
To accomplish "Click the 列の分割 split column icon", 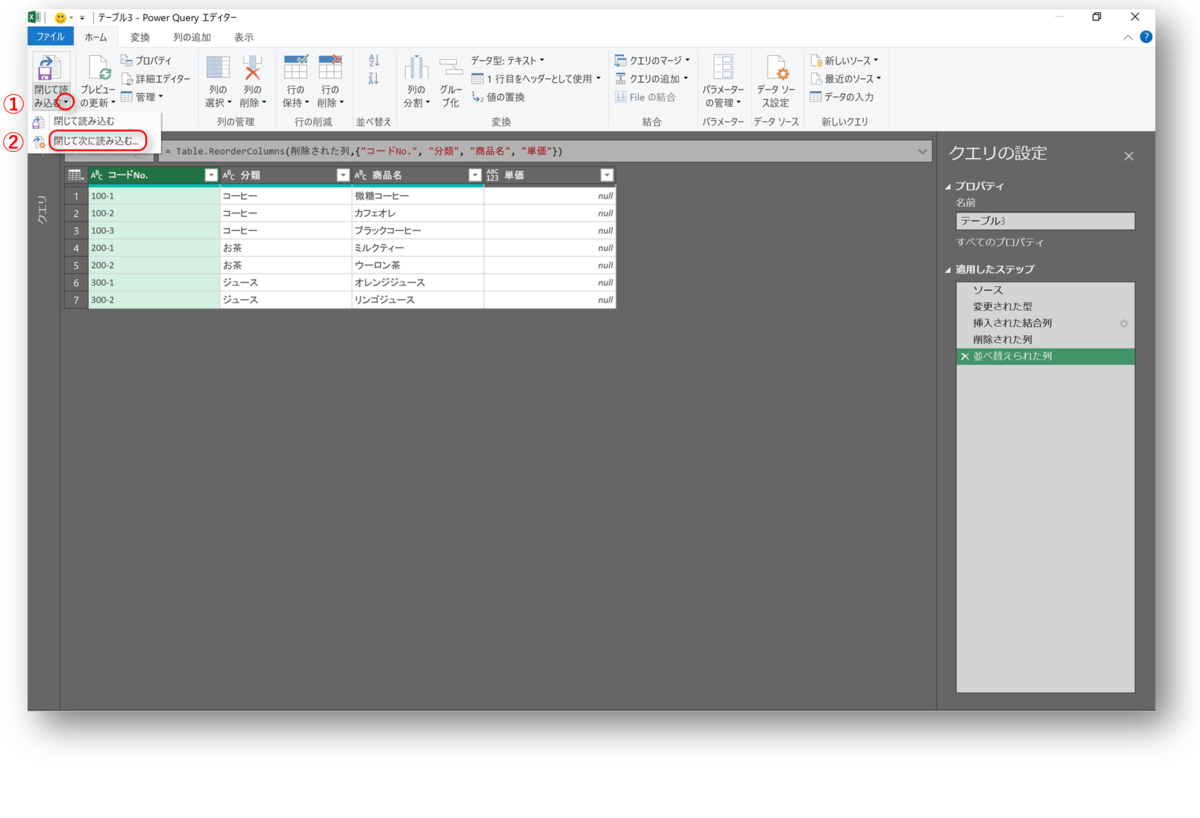I will (416, 67).
